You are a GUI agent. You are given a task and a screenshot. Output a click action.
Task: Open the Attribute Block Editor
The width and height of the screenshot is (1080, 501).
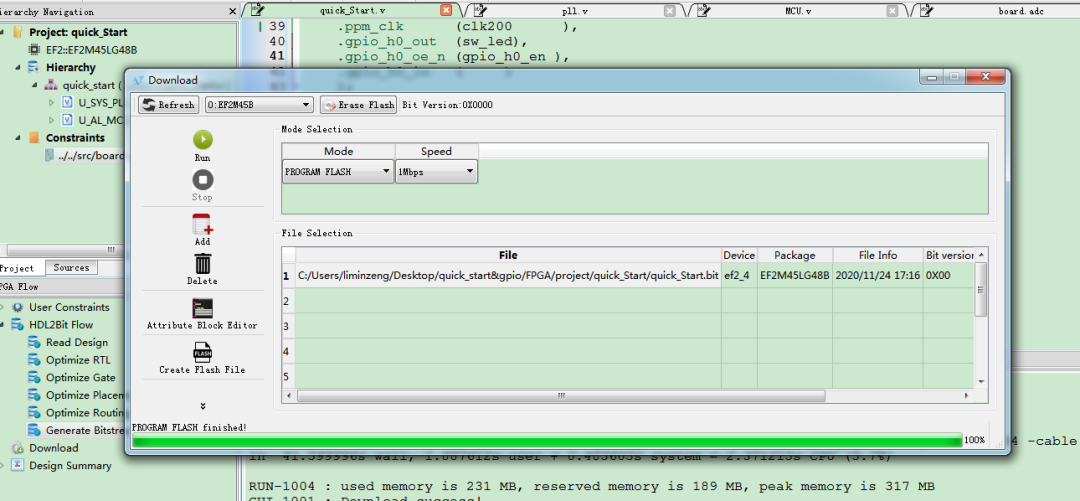coord(202,309)
